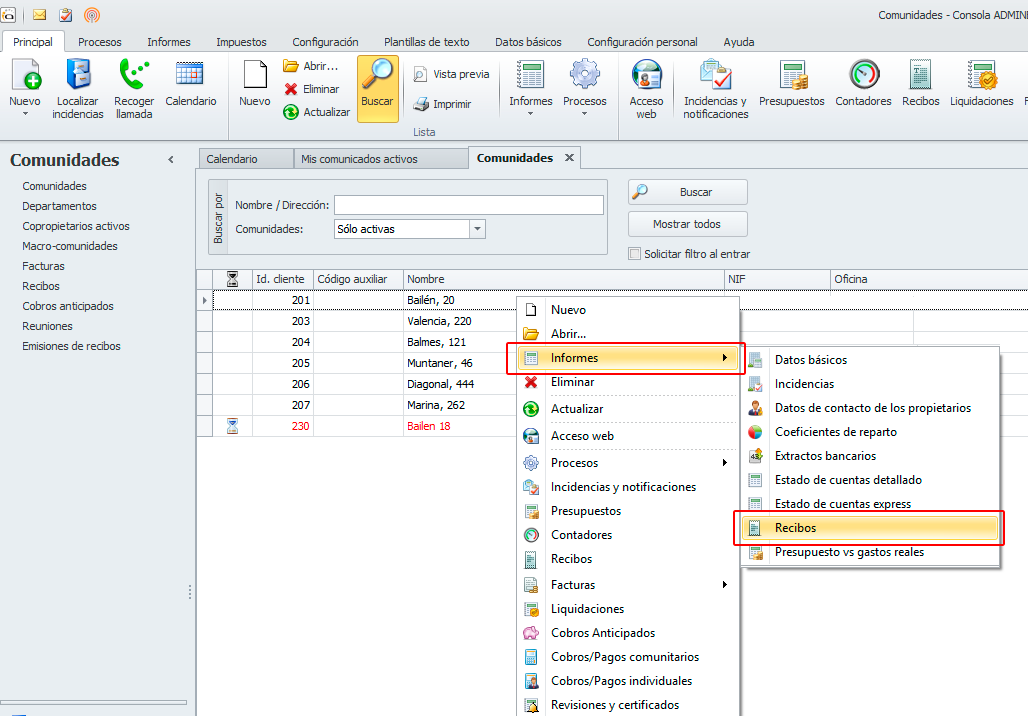Open Acceso web from the ribbon
This screenshot has height=716, width=1028.
(646, 76)
